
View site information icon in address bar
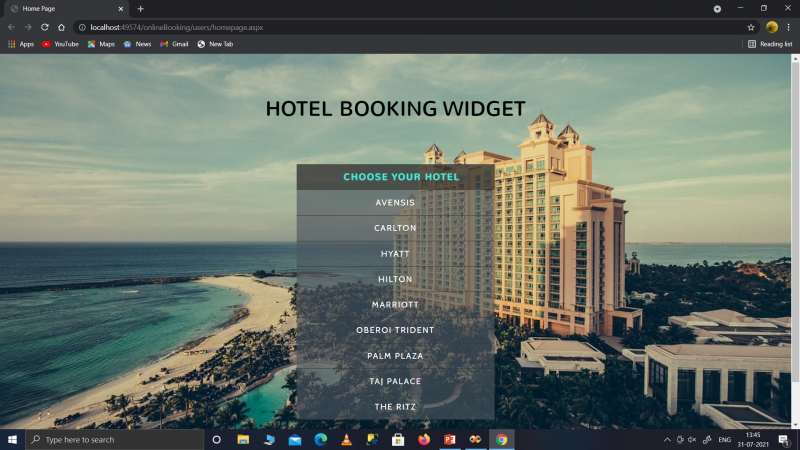tap(82, 28)
